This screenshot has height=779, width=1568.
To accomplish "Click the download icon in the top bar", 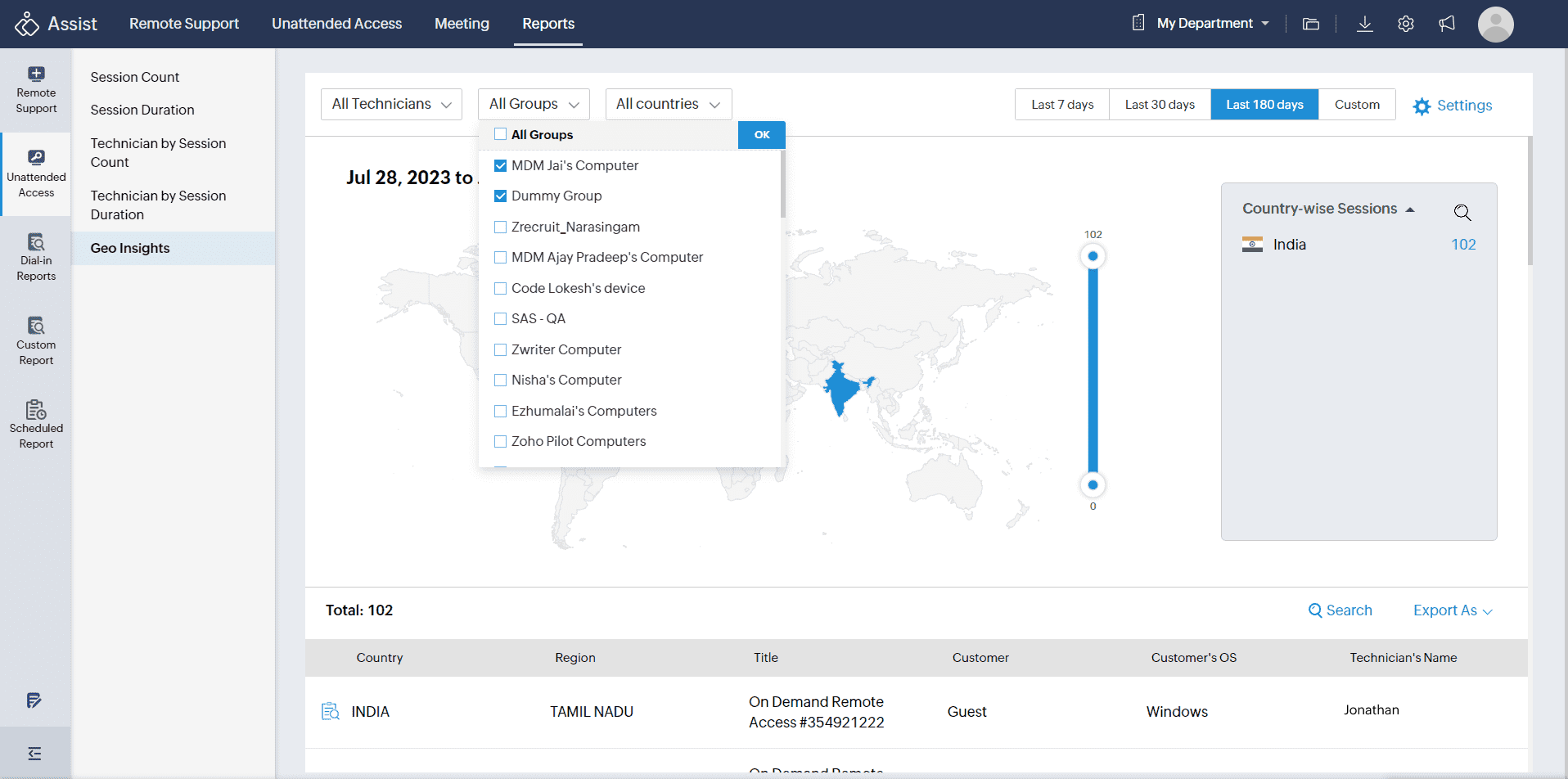I will click(1364, 24).
